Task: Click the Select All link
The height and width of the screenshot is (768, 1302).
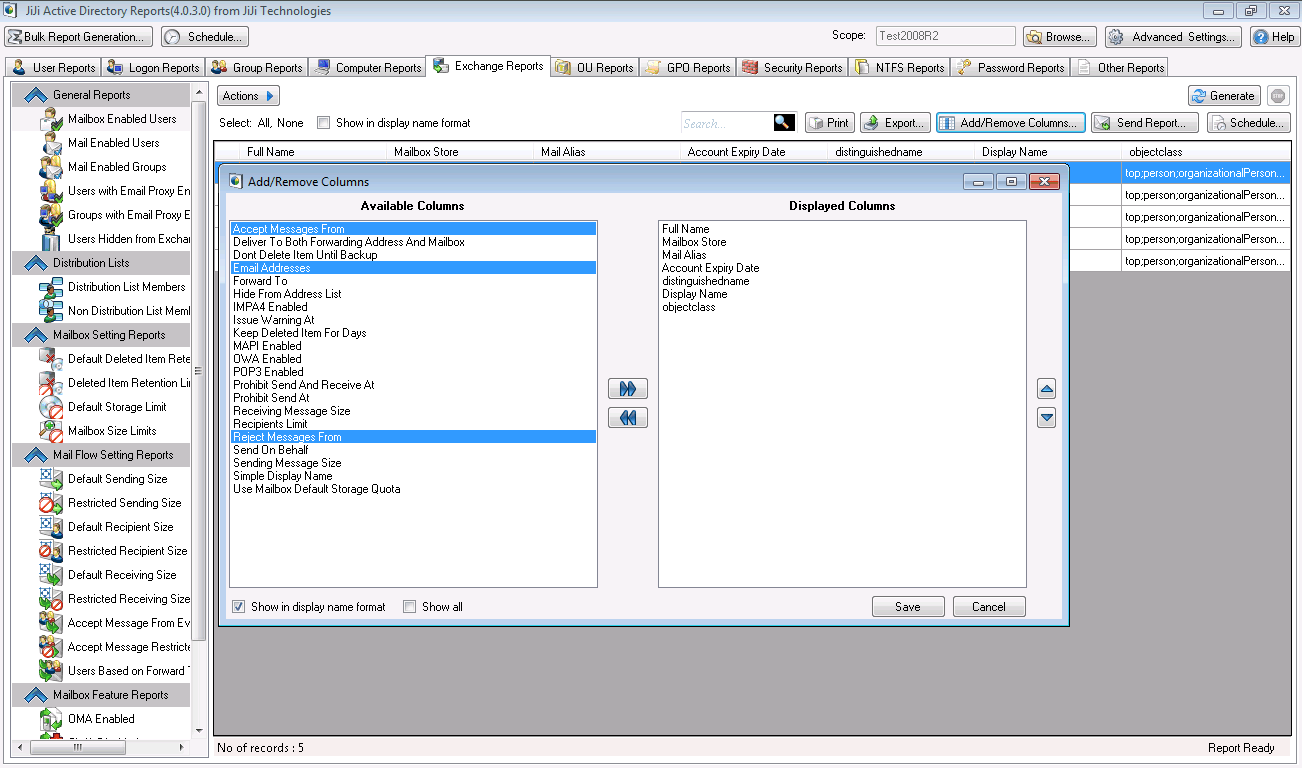Action: 265,123
